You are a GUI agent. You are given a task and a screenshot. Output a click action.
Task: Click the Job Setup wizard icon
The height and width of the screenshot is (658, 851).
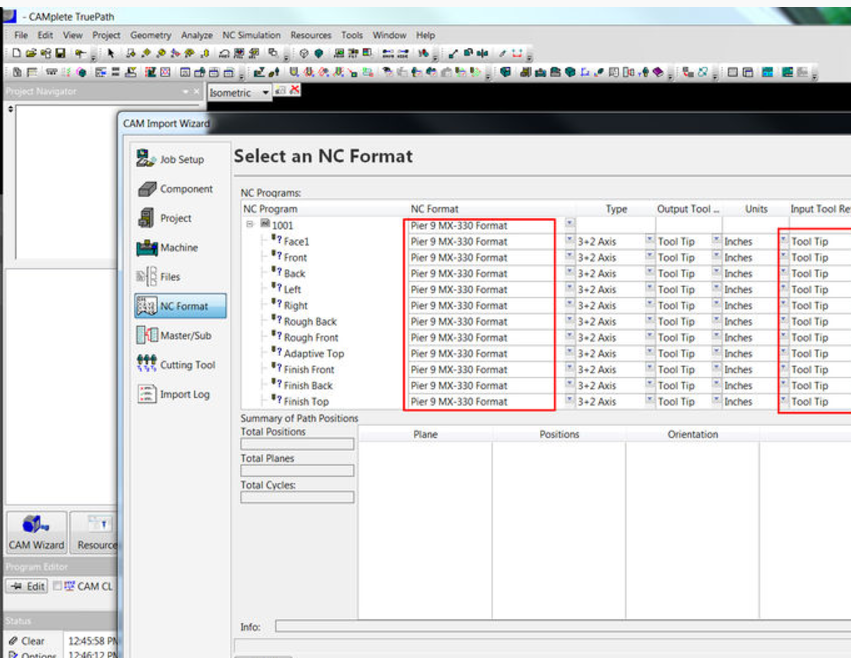(x=145, y=159)
